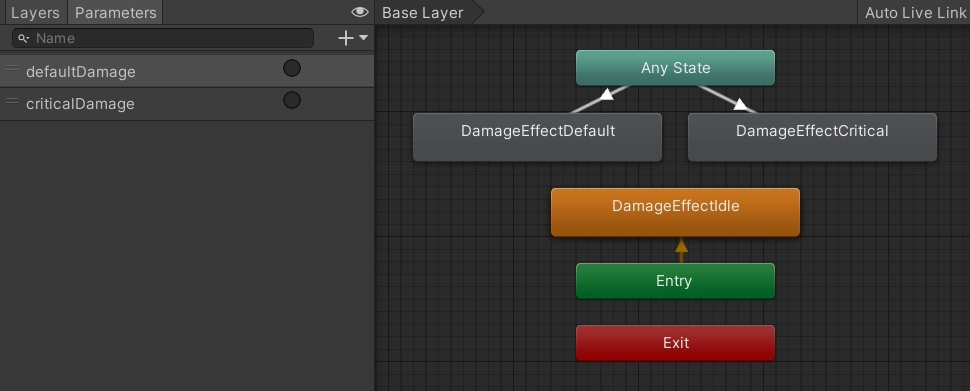Select the Entry to DamageEffectIdle transition arrow

(x=681, y=246)
